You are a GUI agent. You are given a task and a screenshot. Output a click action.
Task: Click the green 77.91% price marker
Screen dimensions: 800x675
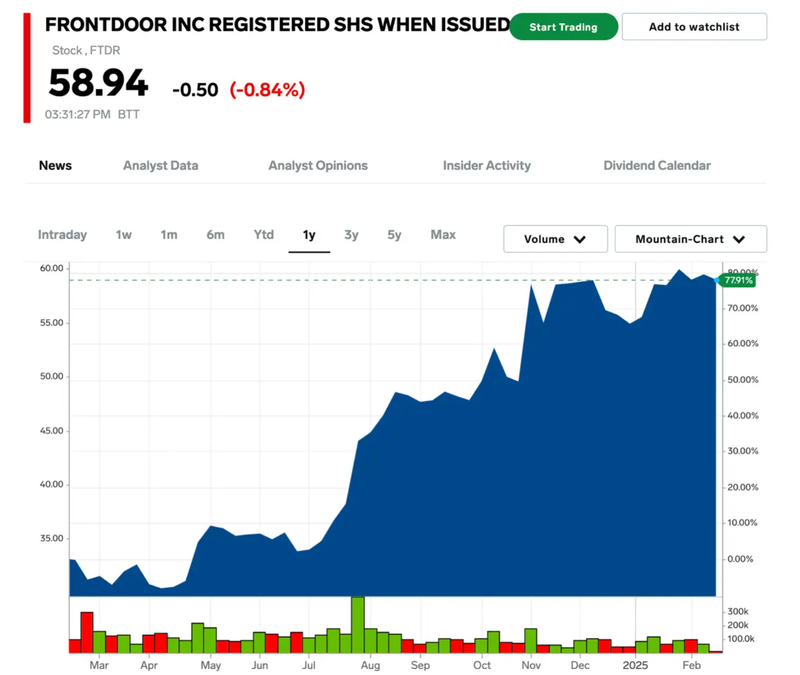[737, 281]
